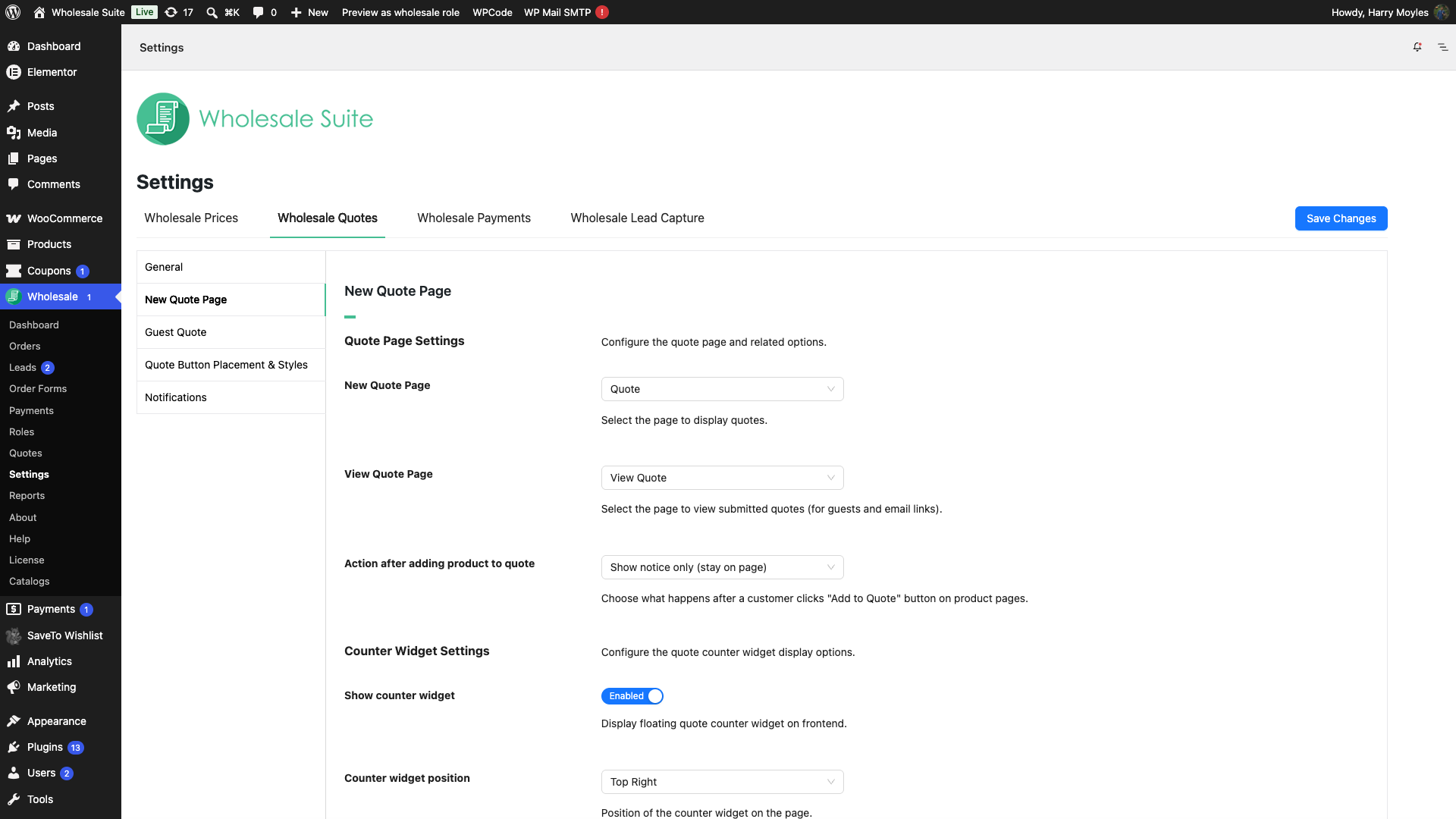Open Action after adding product dropdown
This screenshot has height=819, width=1456.
(722, 567)
